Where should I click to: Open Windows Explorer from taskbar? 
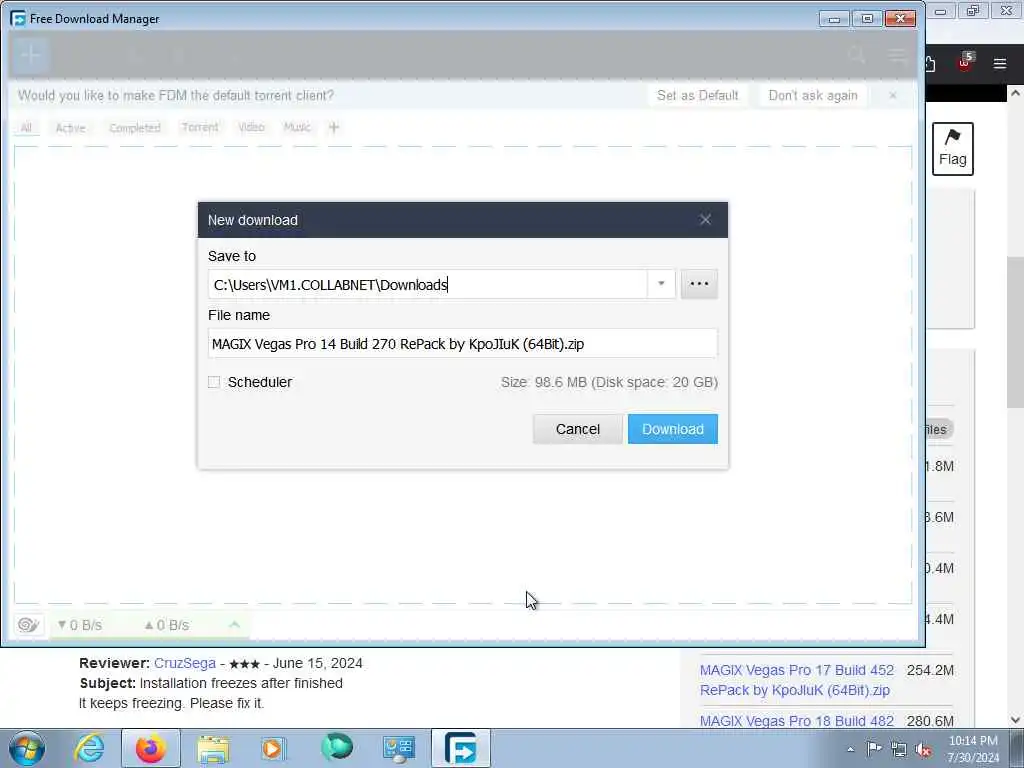click(213, 748)
